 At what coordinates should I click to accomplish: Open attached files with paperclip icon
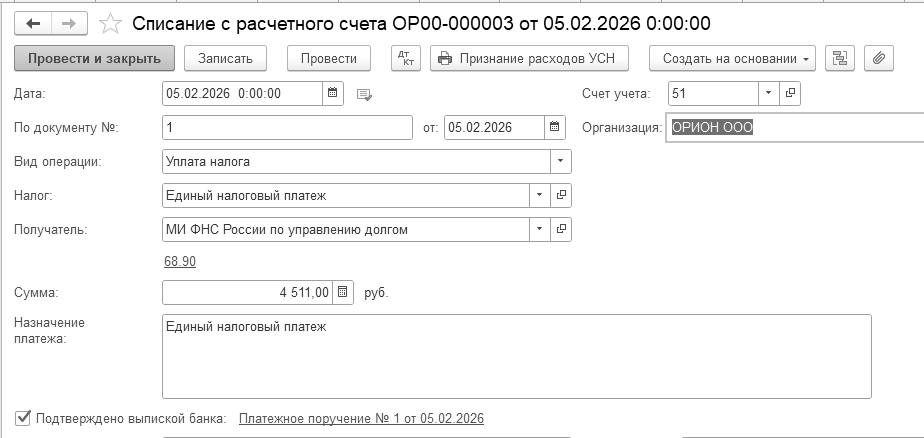point(879,58)
